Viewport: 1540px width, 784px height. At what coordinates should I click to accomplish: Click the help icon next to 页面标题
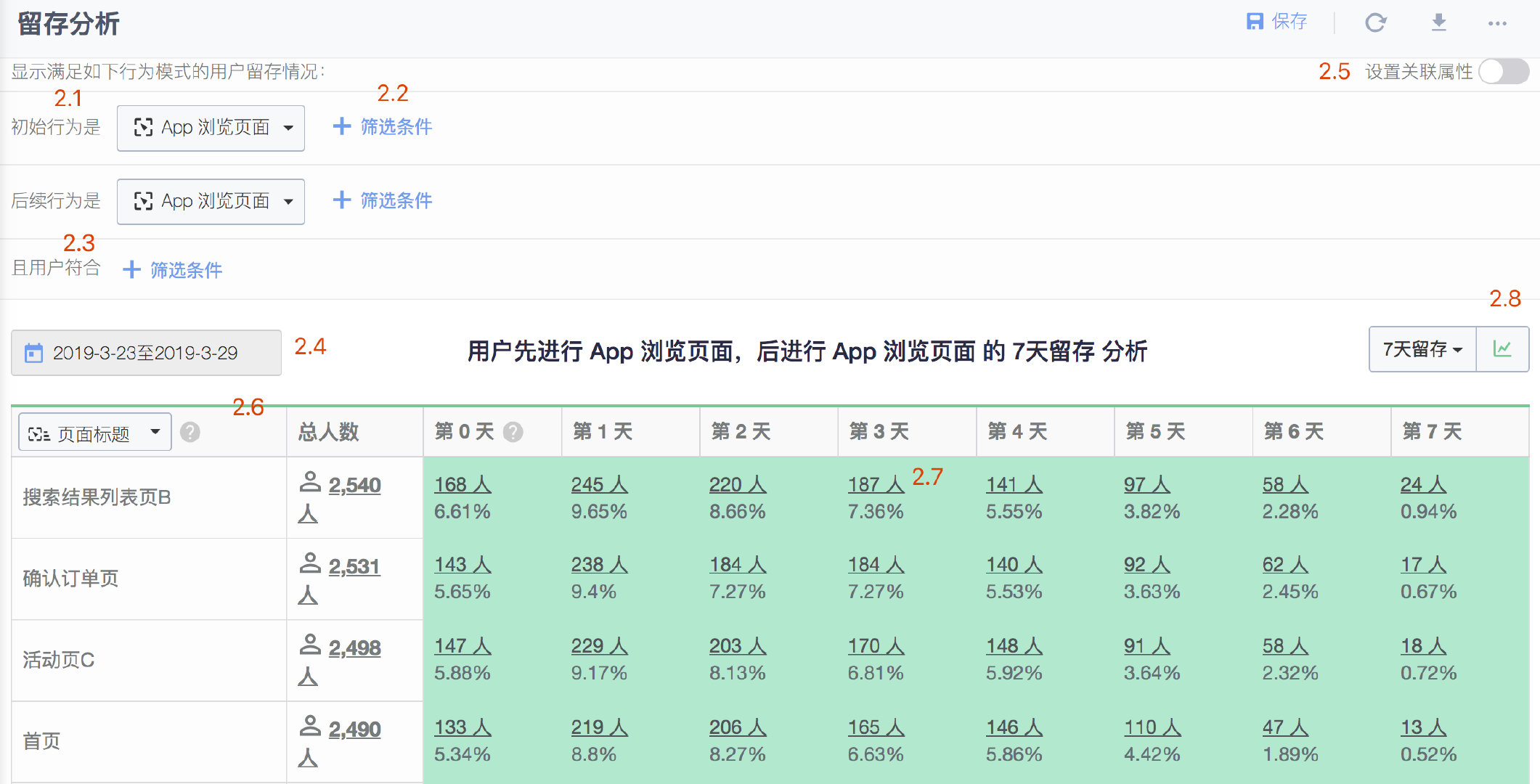[x=190, y=432]
